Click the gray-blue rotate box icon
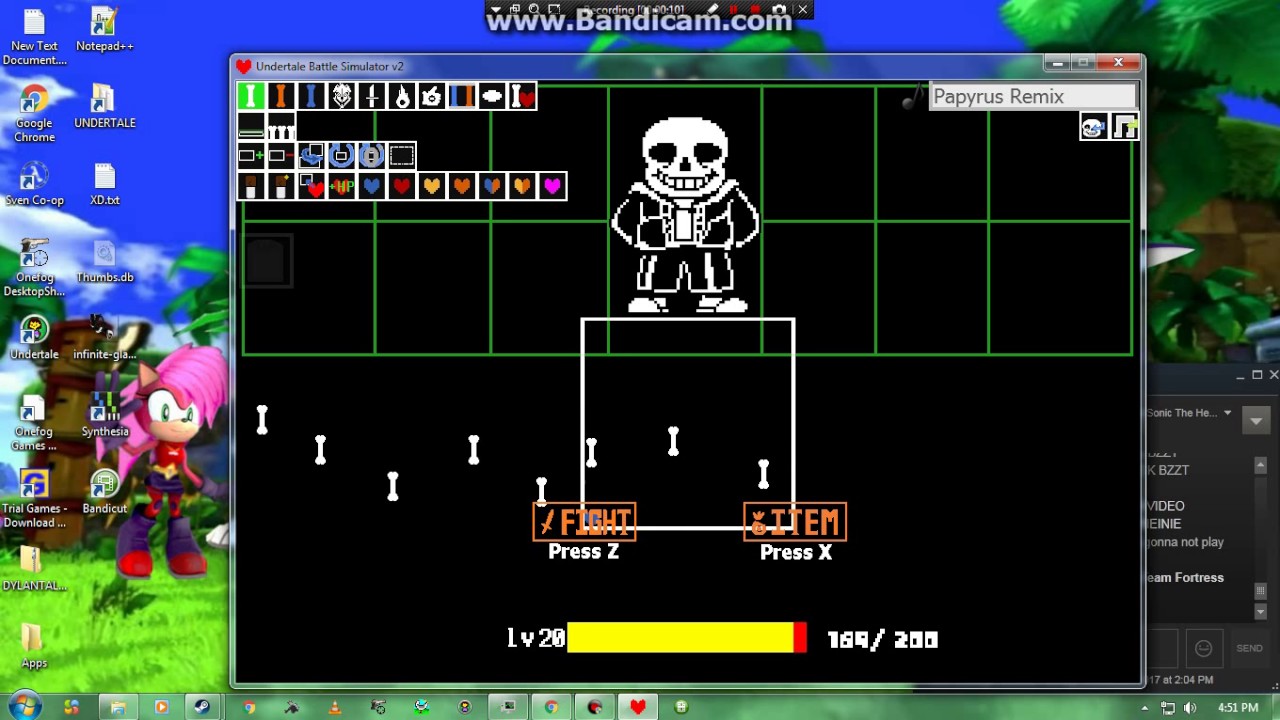The height and width of the screenshot is (720, 1280). [x=372, y=156]
